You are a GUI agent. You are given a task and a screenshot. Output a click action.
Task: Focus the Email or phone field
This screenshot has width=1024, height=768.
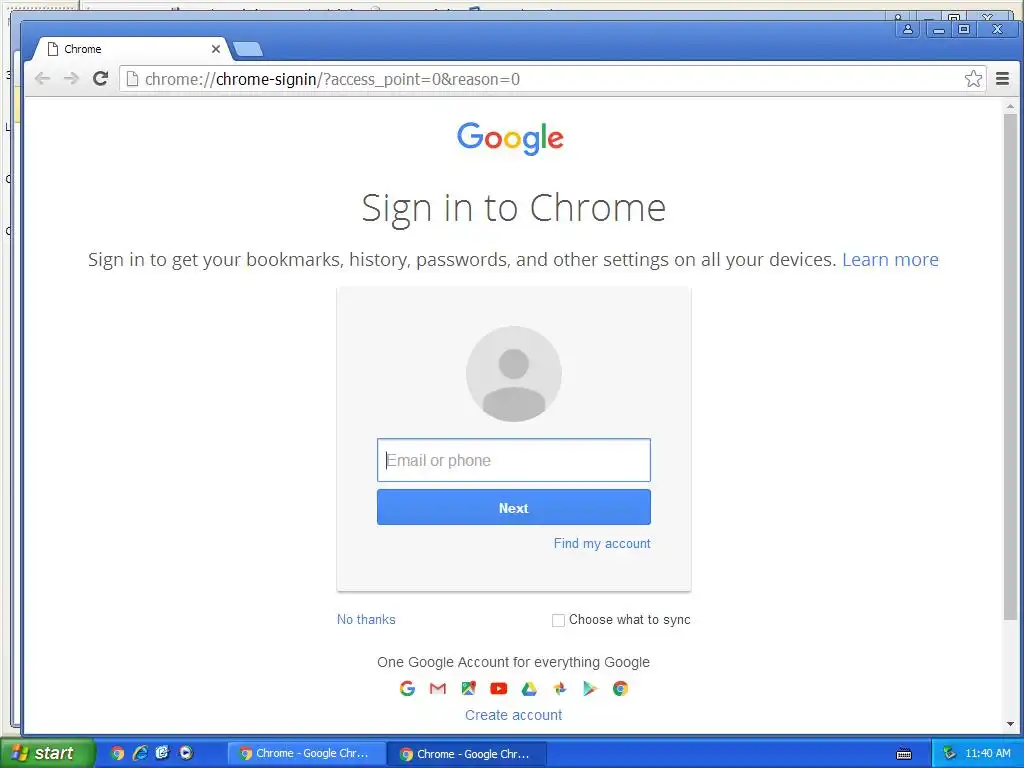coord(514,460)
